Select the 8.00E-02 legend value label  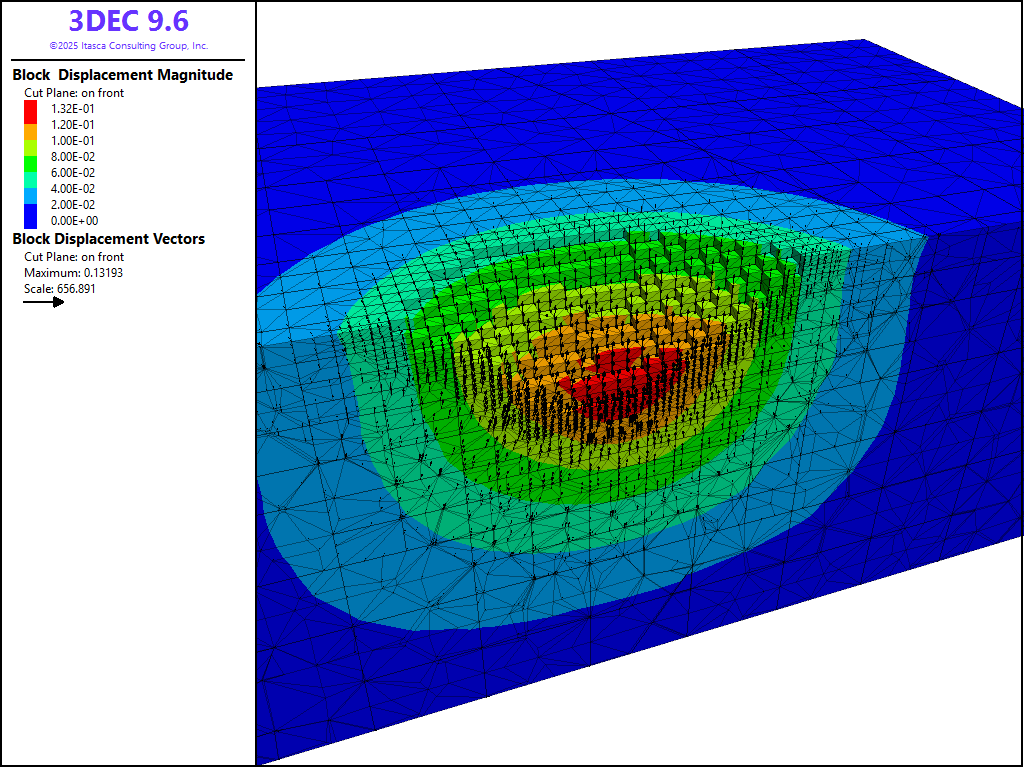(x=74, y=157)
